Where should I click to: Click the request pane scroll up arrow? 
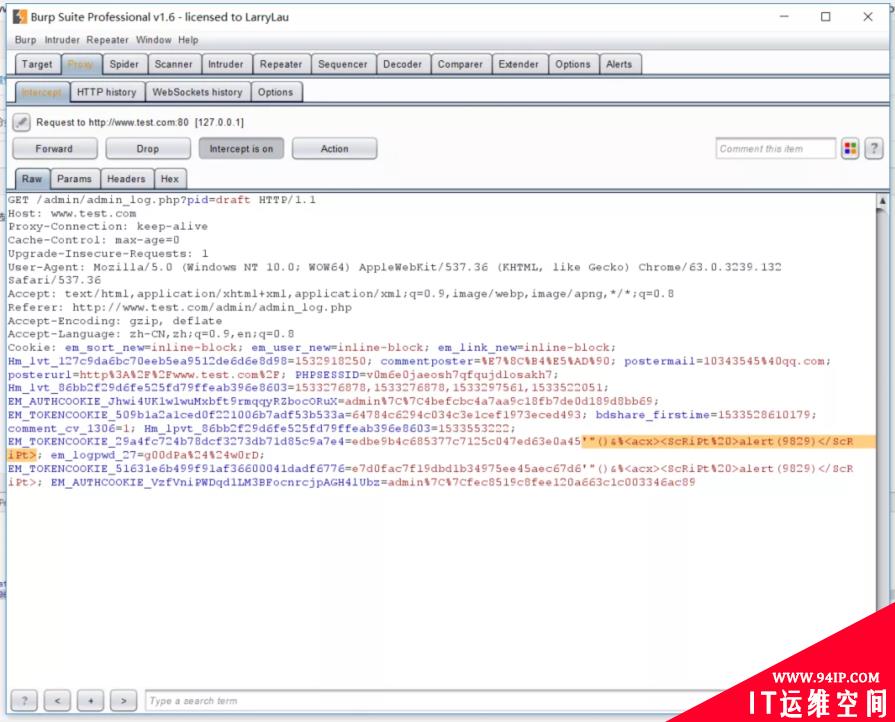point(882,201)
